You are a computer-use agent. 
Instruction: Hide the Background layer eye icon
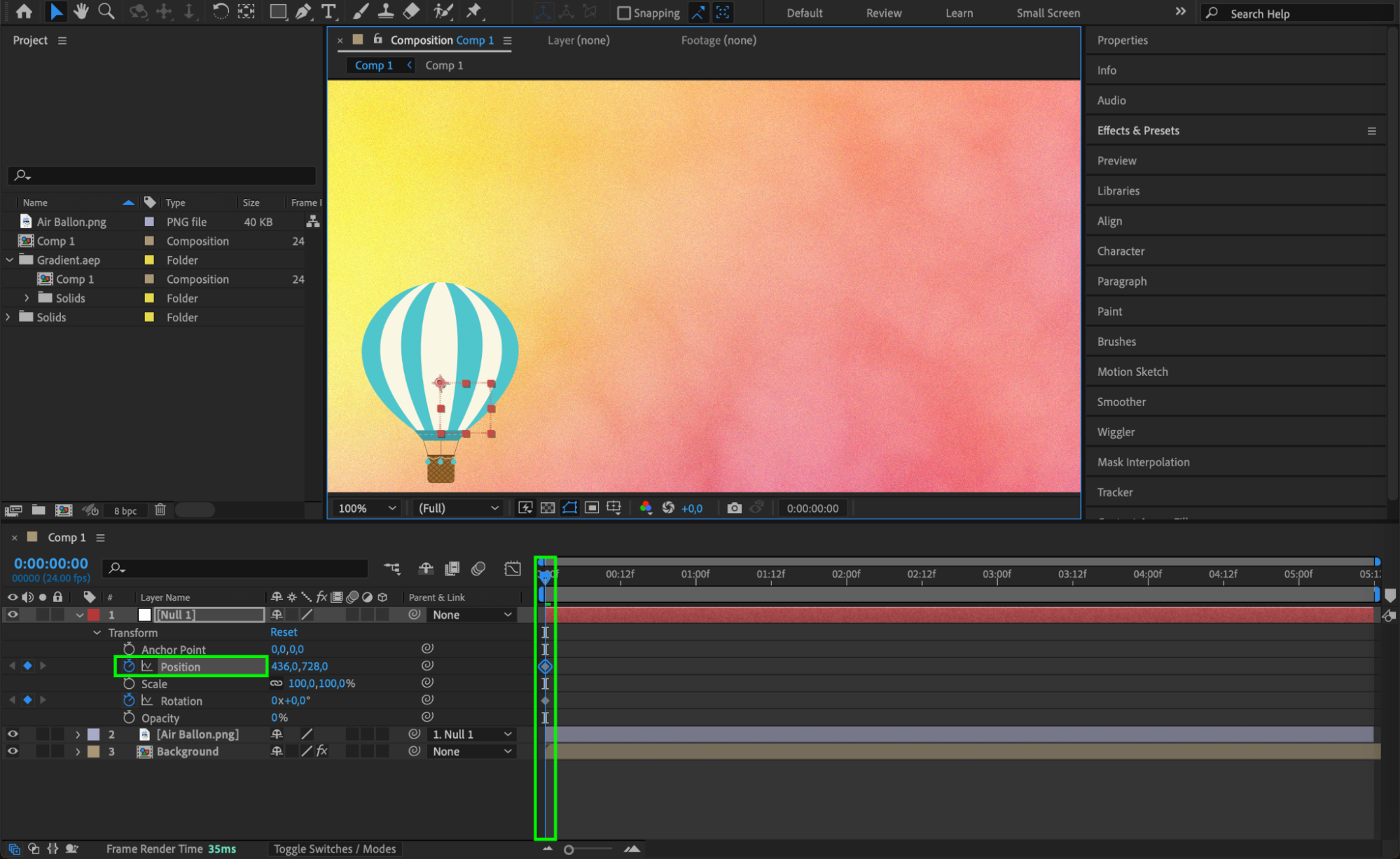click(13, 751)
